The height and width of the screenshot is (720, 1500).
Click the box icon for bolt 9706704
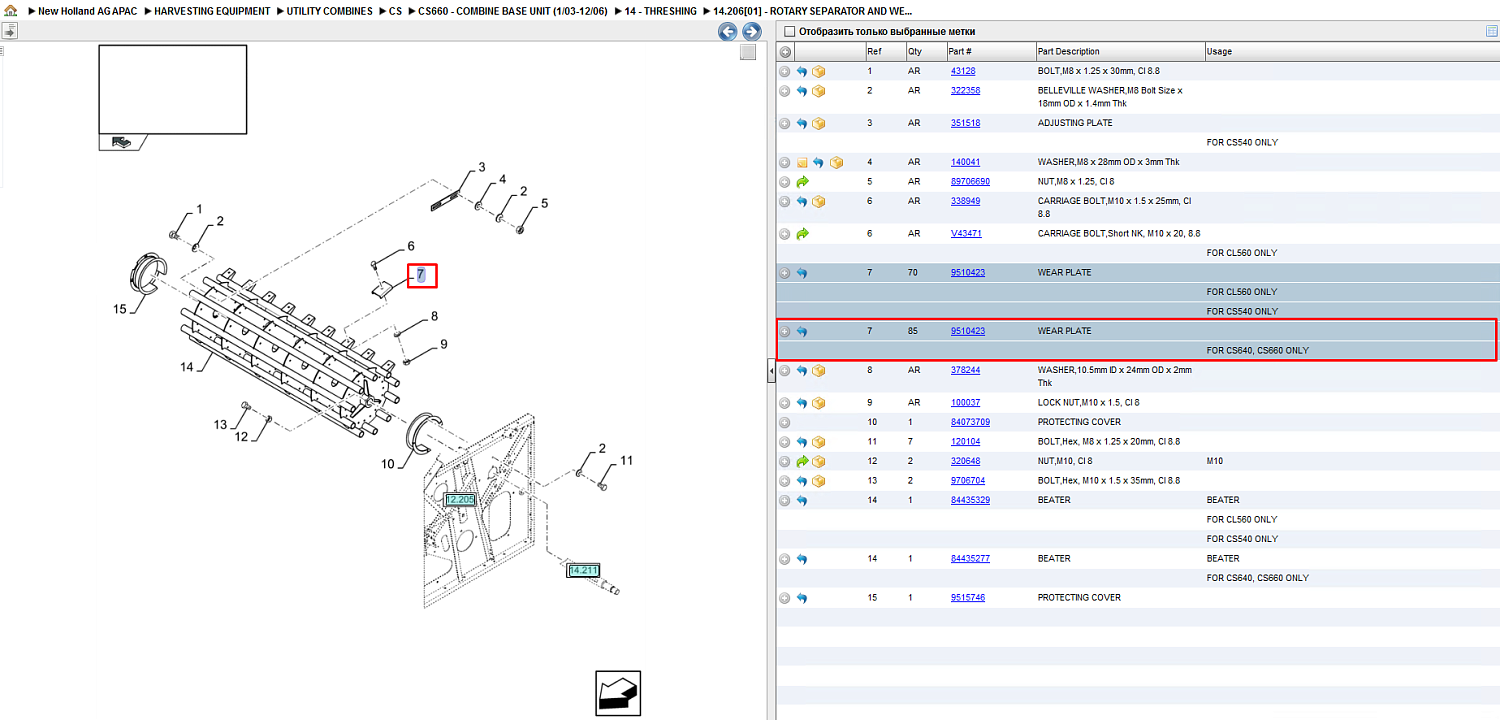pos(818,481)
